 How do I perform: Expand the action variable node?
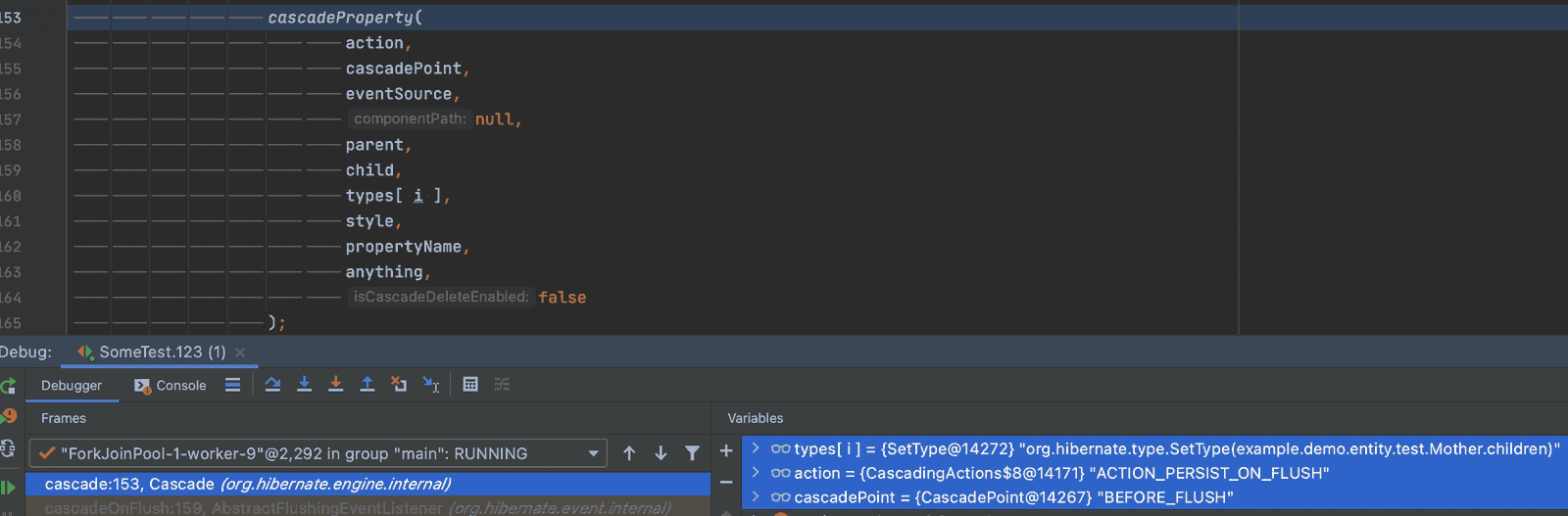tap(756, 473)
